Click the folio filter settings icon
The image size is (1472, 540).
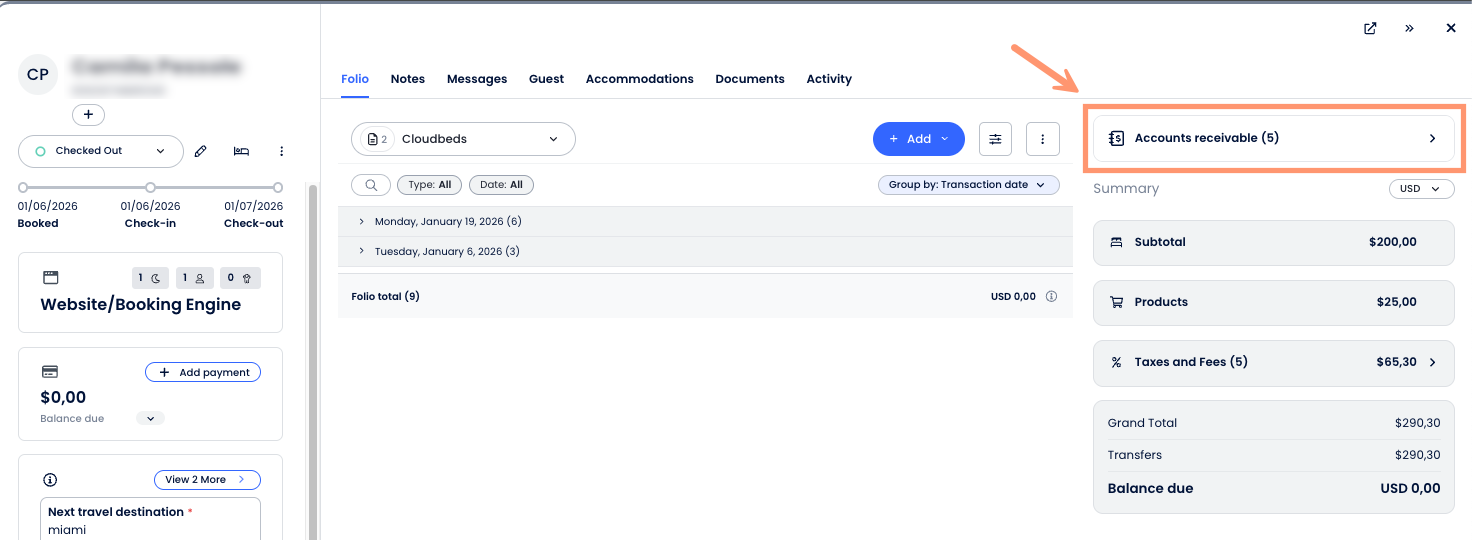995,139
